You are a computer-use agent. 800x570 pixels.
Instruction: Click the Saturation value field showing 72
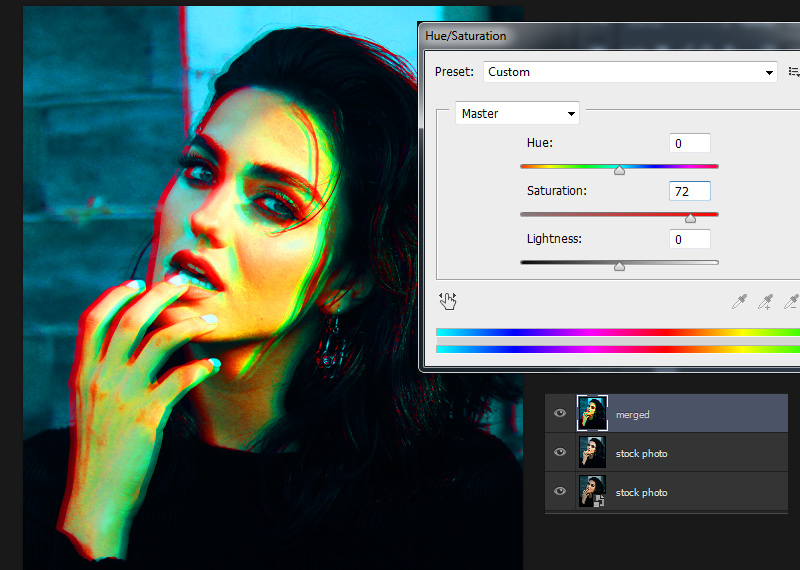[x=689, y=191]
